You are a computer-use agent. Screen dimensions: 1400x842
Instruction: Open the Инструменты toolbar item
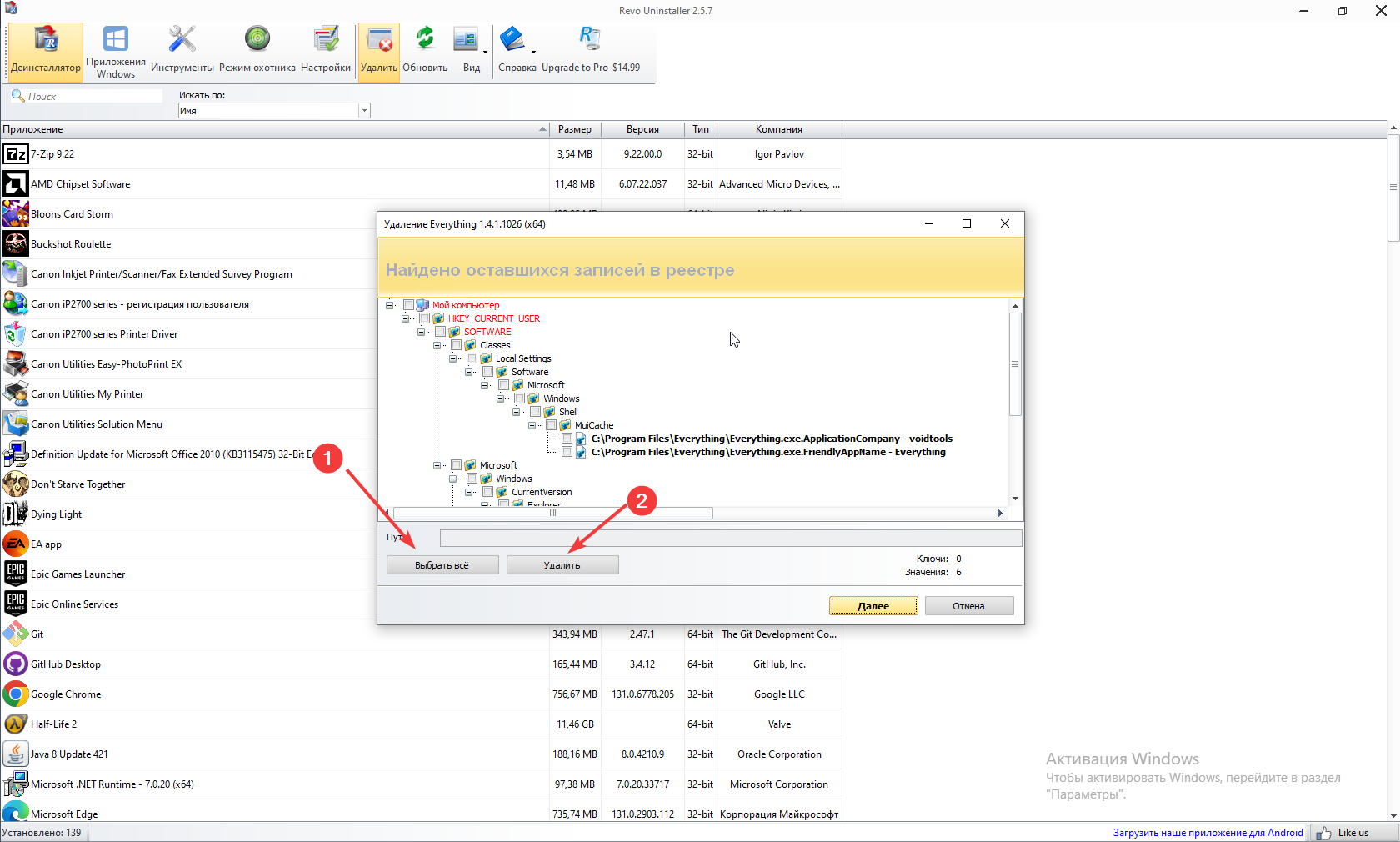(x=182, y=52)
